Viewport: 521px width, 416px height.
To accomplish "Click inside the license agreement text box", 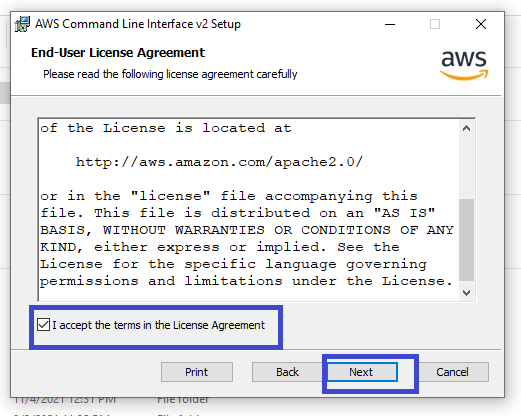I will coord(249,210).
